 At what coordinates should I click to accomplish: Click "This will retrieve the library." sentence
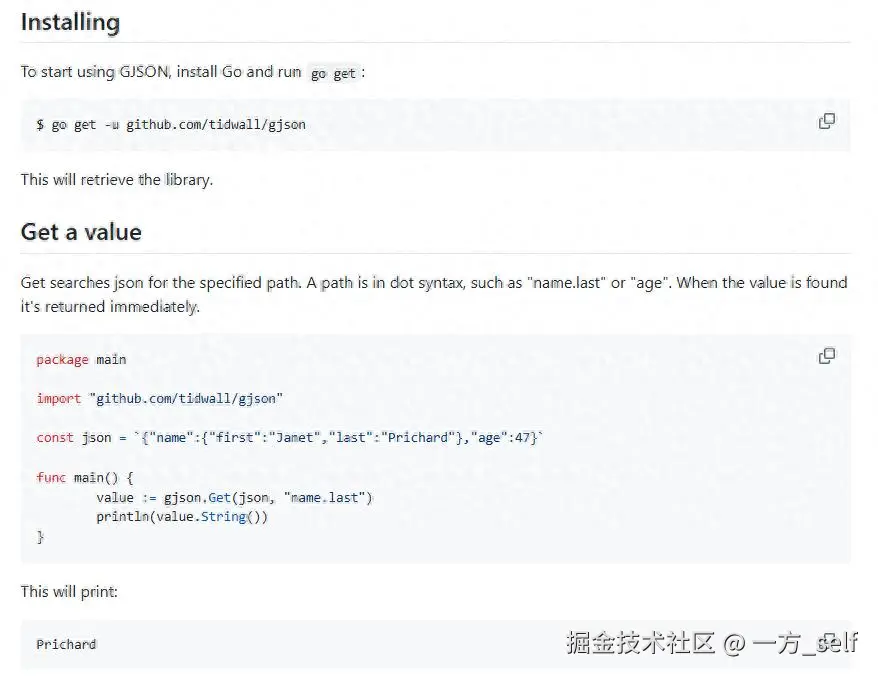click(x=116, y=180)
